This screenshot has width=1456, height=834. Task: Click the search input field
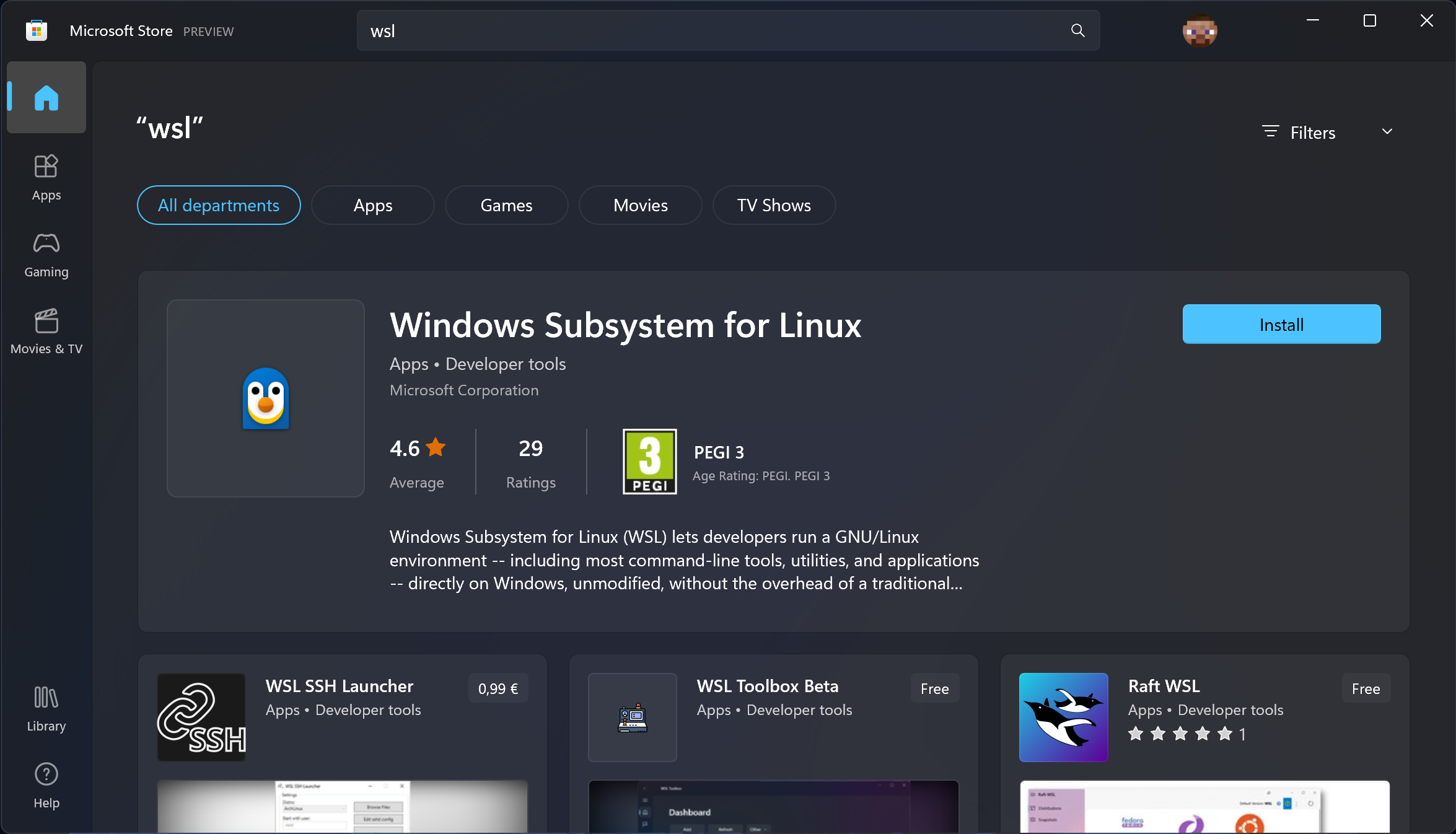728,31
